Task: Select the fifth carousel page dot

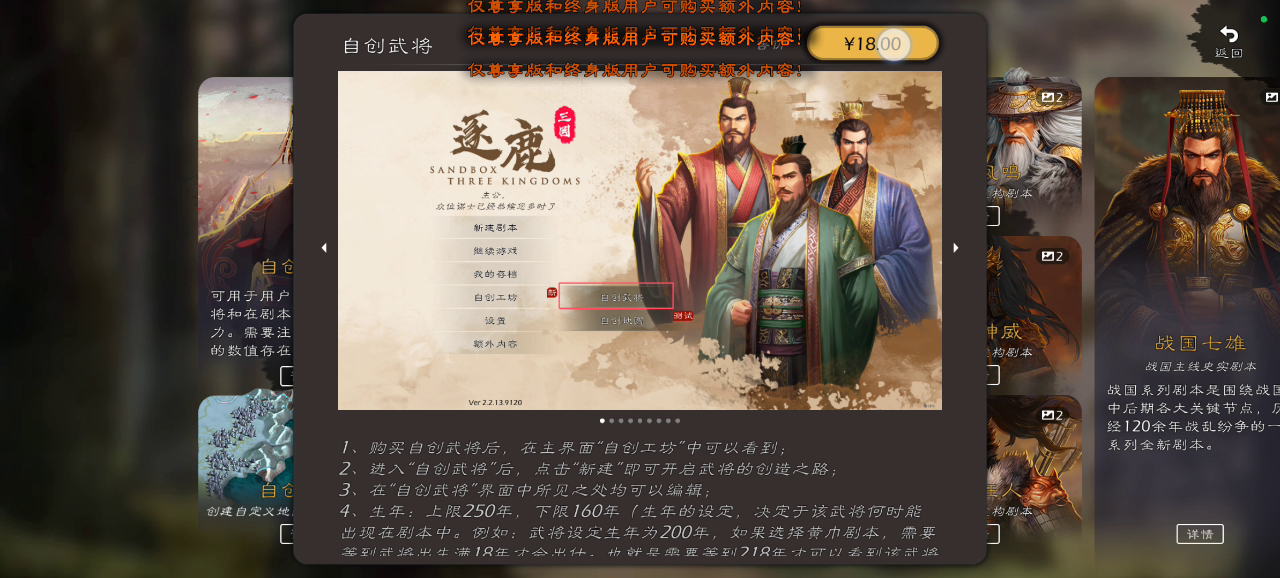Action: [x=640, y=421]
